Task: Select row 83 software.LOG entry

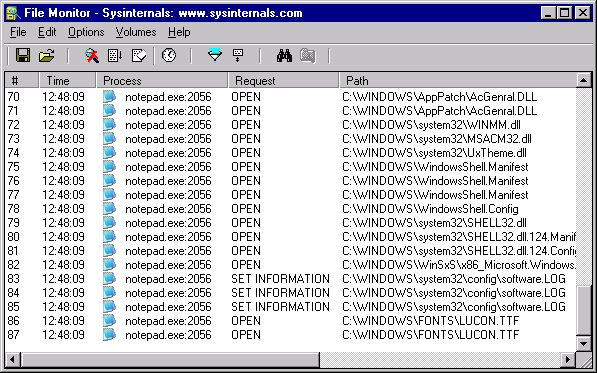Action: click(x=291, y=279)
